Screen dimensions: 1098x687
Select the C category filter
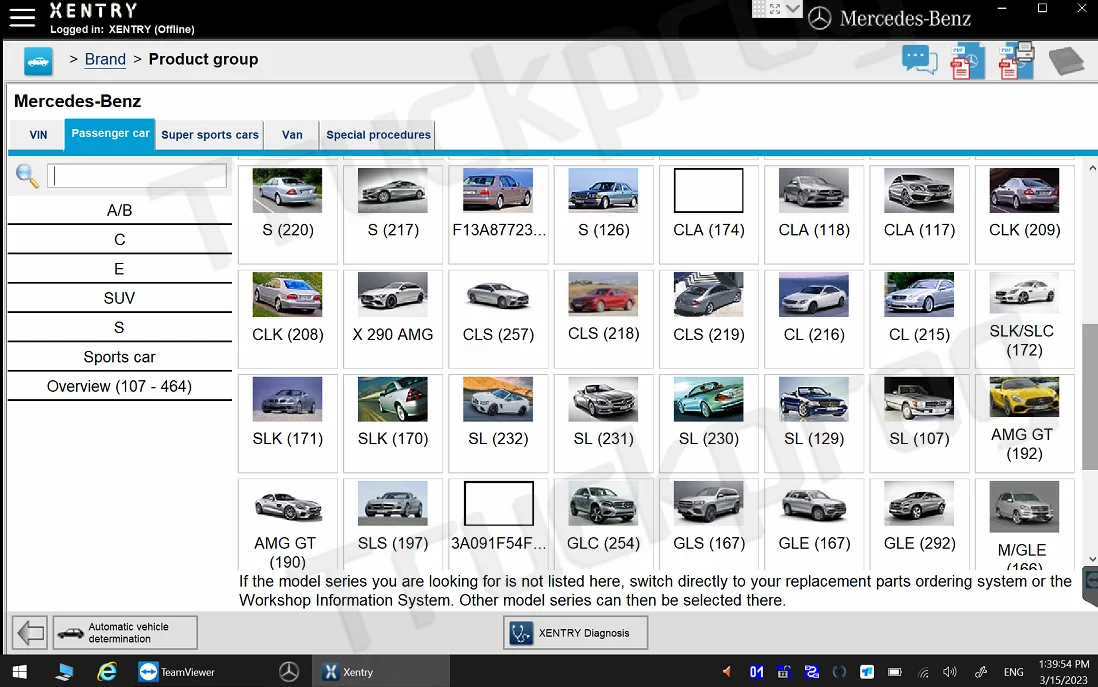tap(120, 240)
